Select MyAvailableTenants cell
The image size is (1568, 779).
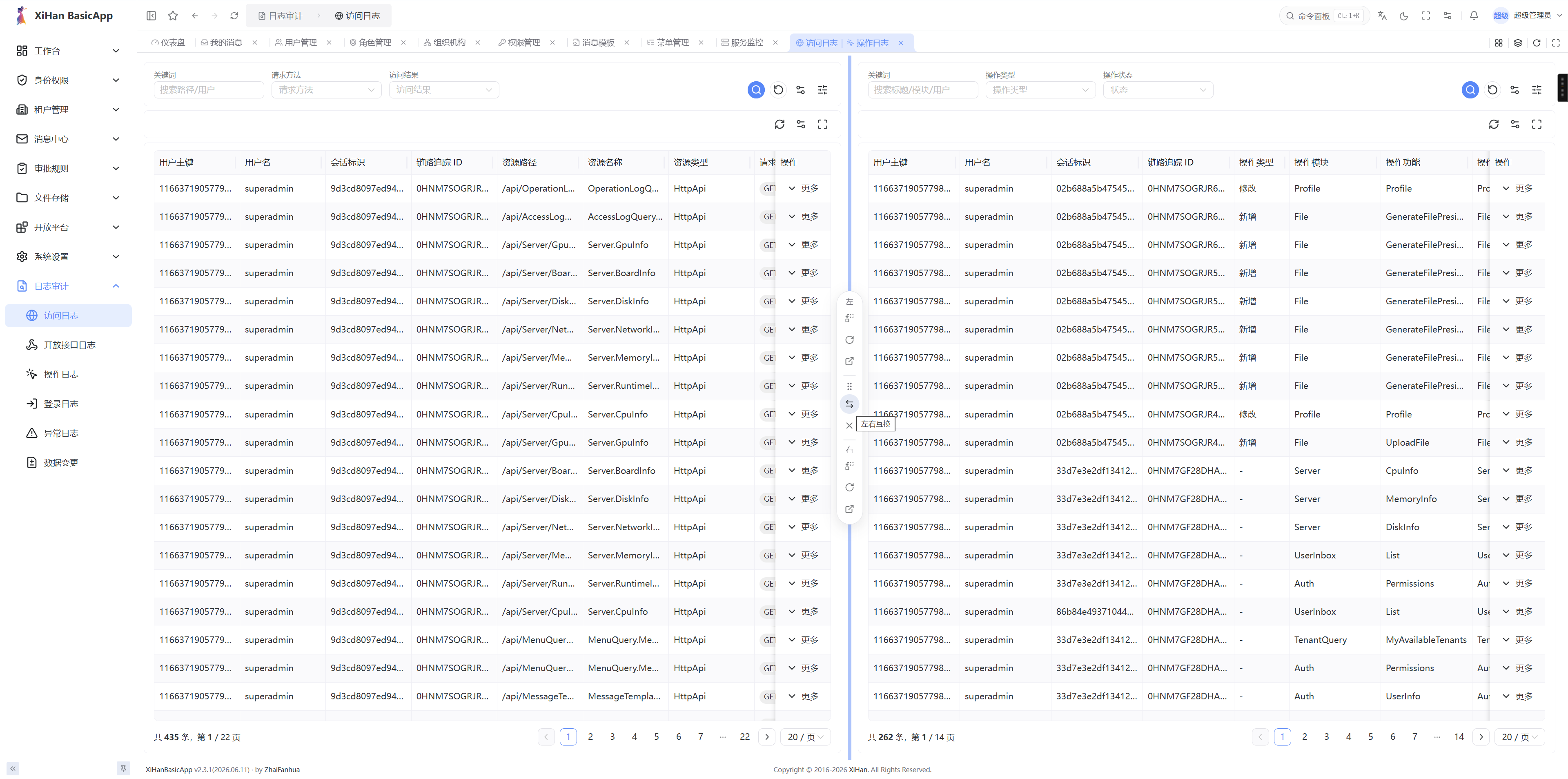pos(1425,640)
